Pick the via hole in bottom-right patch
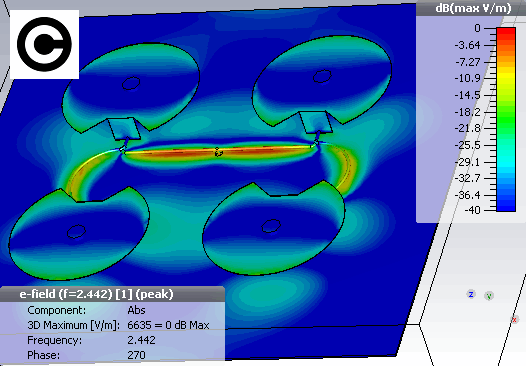This screenshot has width=526, height=366. (x=271, y=226)
